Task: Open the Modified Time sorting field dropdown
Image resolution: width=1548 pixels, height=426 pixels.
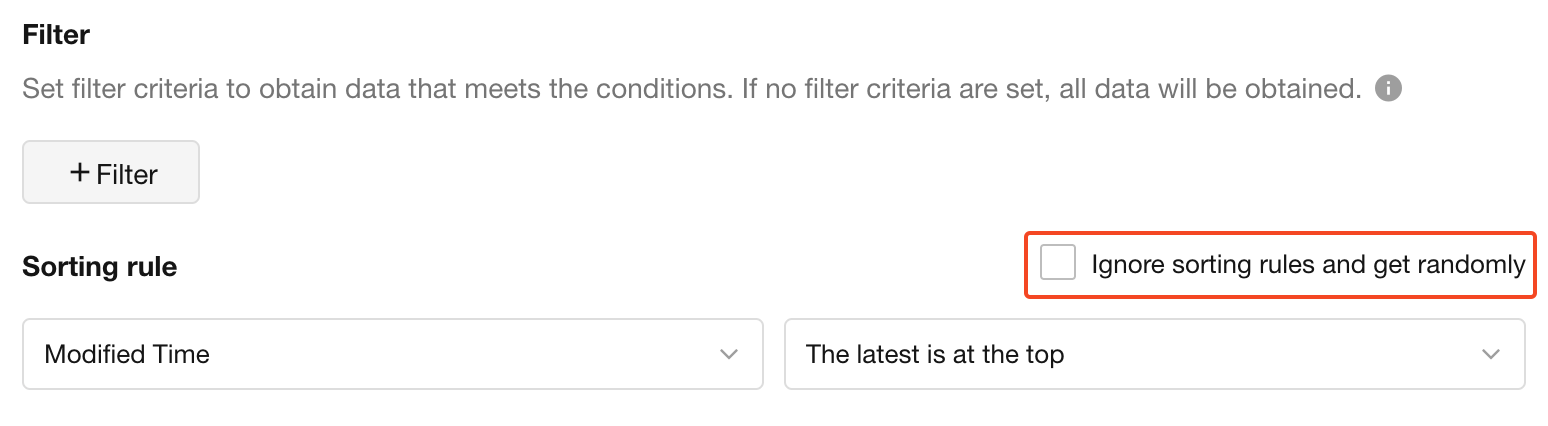Action: point(392,354)
